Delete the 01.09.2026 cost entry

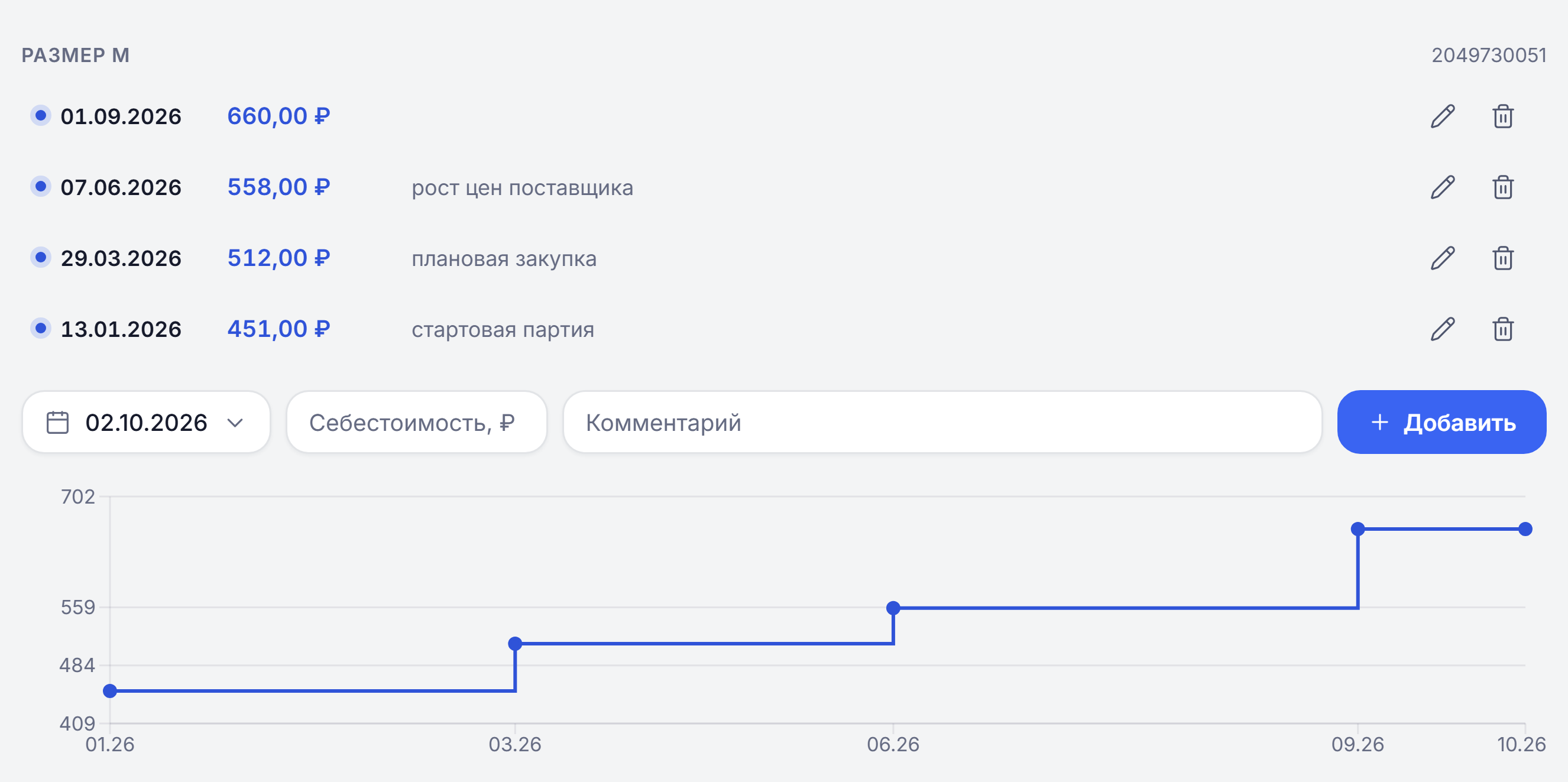pyautogui.click(x=1502, y=116)
